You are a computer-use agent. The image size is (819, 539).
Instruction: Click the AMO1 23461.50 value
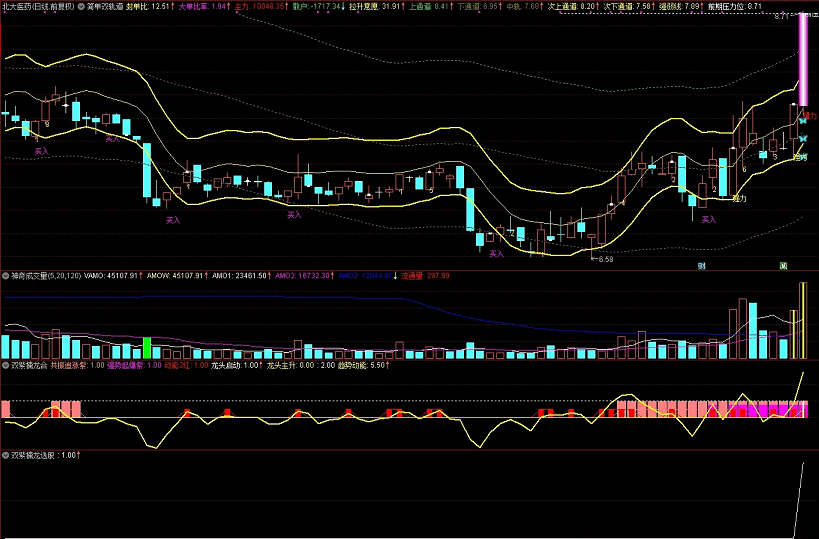(x=241, y=276)
